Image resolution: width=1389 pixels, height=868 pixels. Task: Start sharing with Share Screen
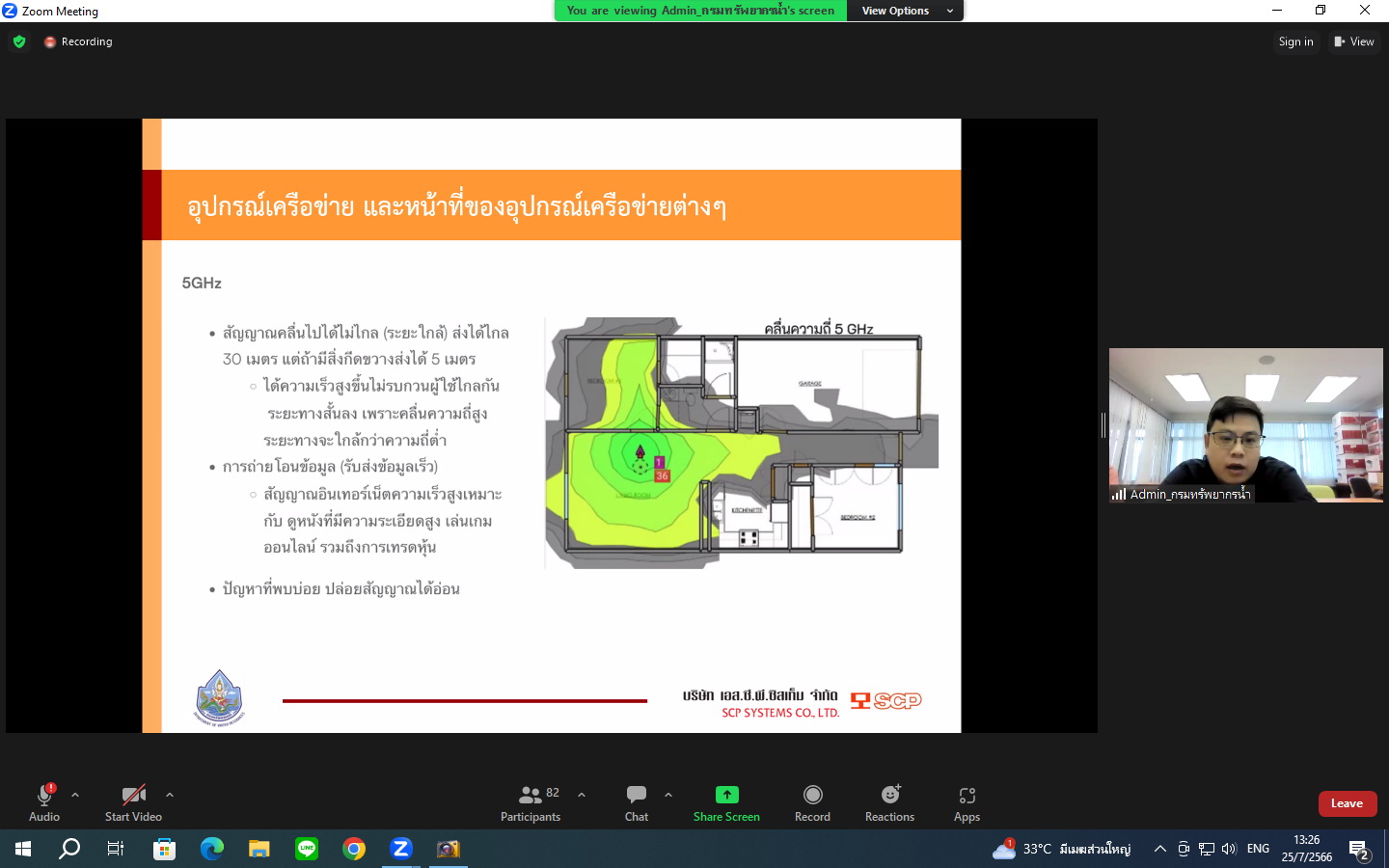[x=726, y=802]
